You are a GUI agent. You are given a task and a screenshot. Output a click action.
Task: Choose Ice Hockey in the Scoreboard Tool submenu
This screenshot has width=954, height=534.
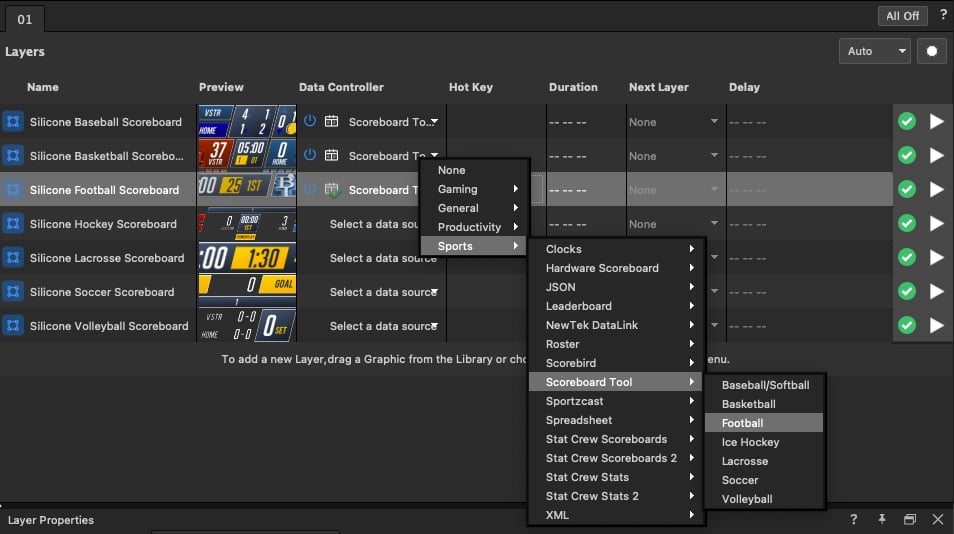pyautogui.click(x=764, y=442)
